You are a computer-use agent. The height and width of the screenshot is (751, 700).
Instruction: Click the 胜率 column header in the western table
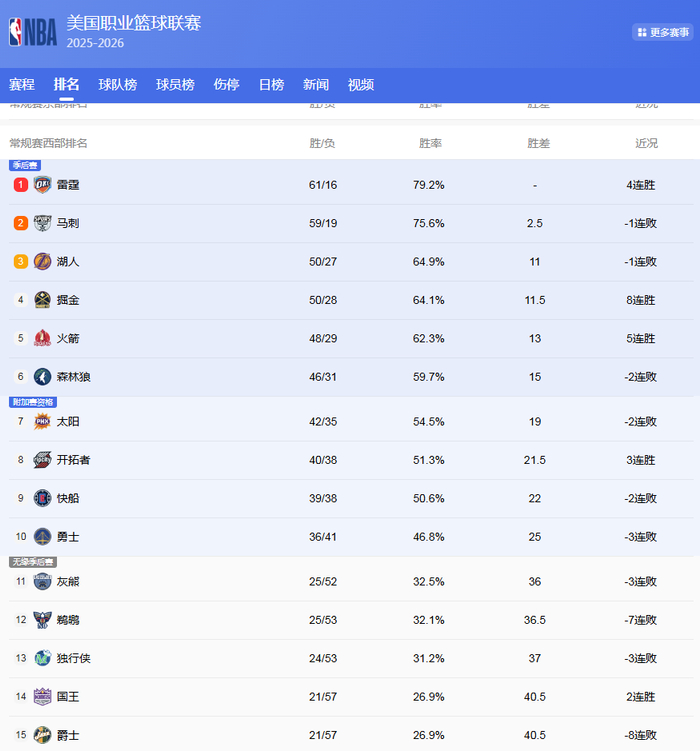click(430, 143)
